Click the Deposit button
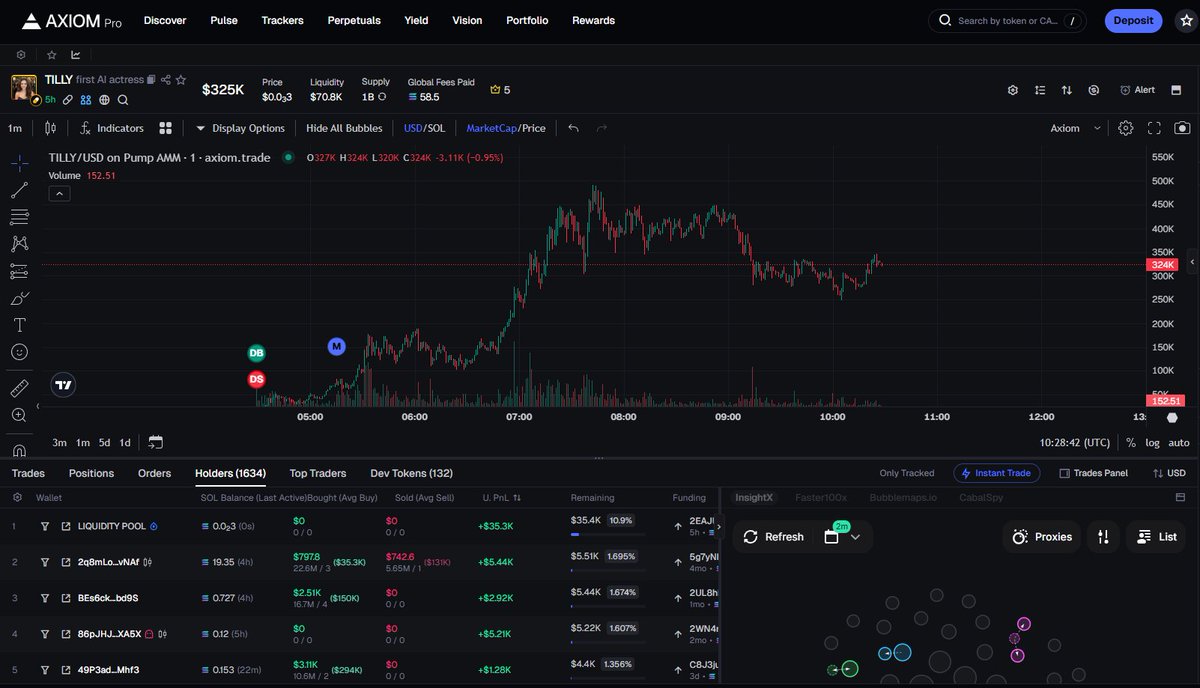Image resolution: width=1200 pixels, height=688 pixels. (1133, 20)
